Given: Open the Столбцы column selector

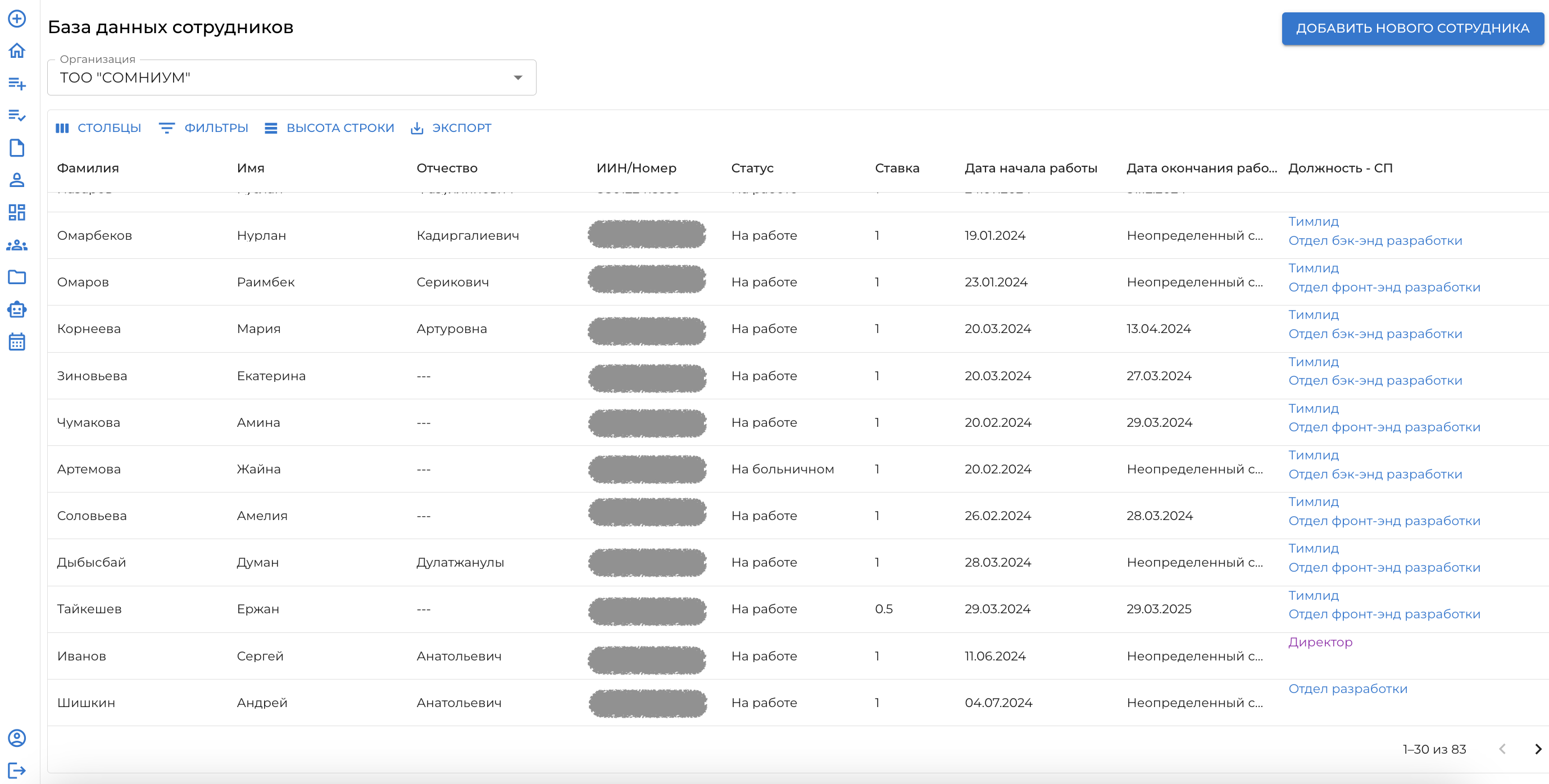Looking at the screenshot, I should [98, 128].
